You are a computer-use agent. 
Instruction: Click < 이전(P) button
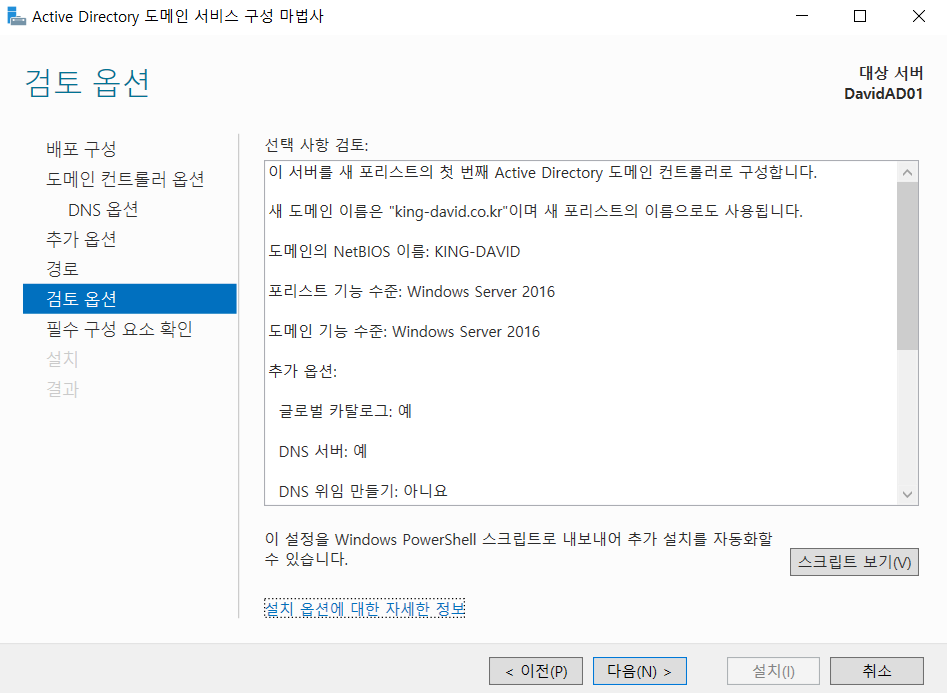click(x=536, y=671)
